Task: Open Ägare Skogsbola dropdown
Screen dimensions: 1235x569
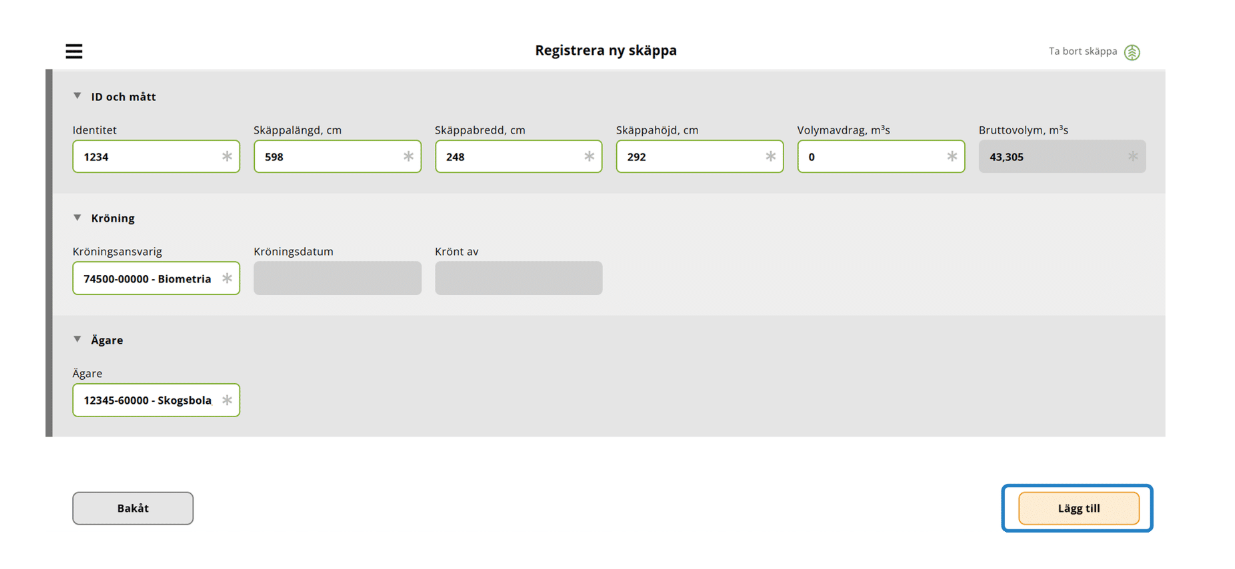Action: [156, 400]
